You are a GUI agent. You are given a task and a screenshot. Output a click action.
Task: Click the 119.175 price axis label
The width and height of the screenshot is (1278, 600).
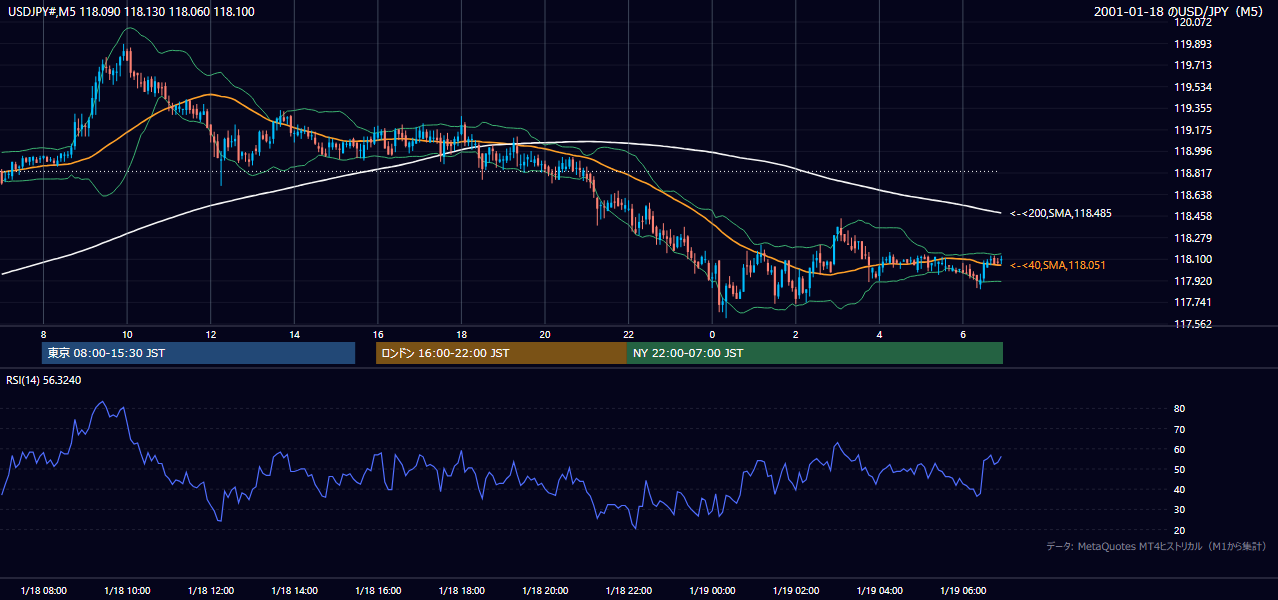coord(1192,130)
